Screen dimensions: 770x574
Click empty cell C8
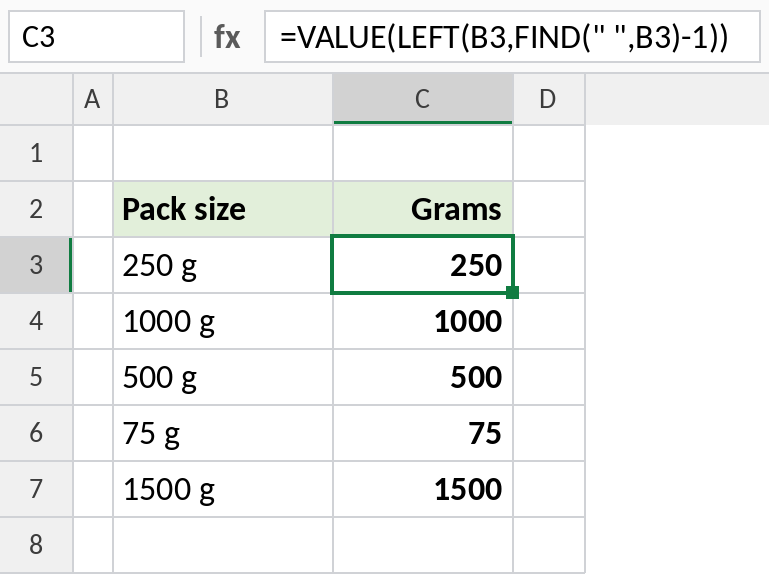tap(423, 545)
